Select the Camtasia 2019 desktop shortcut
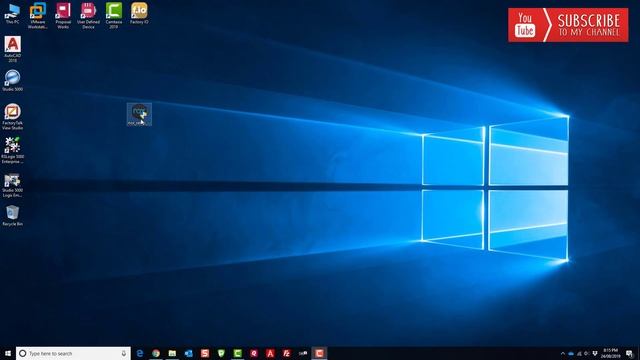Viewport: 640px width, 360px height. (114, 16)
